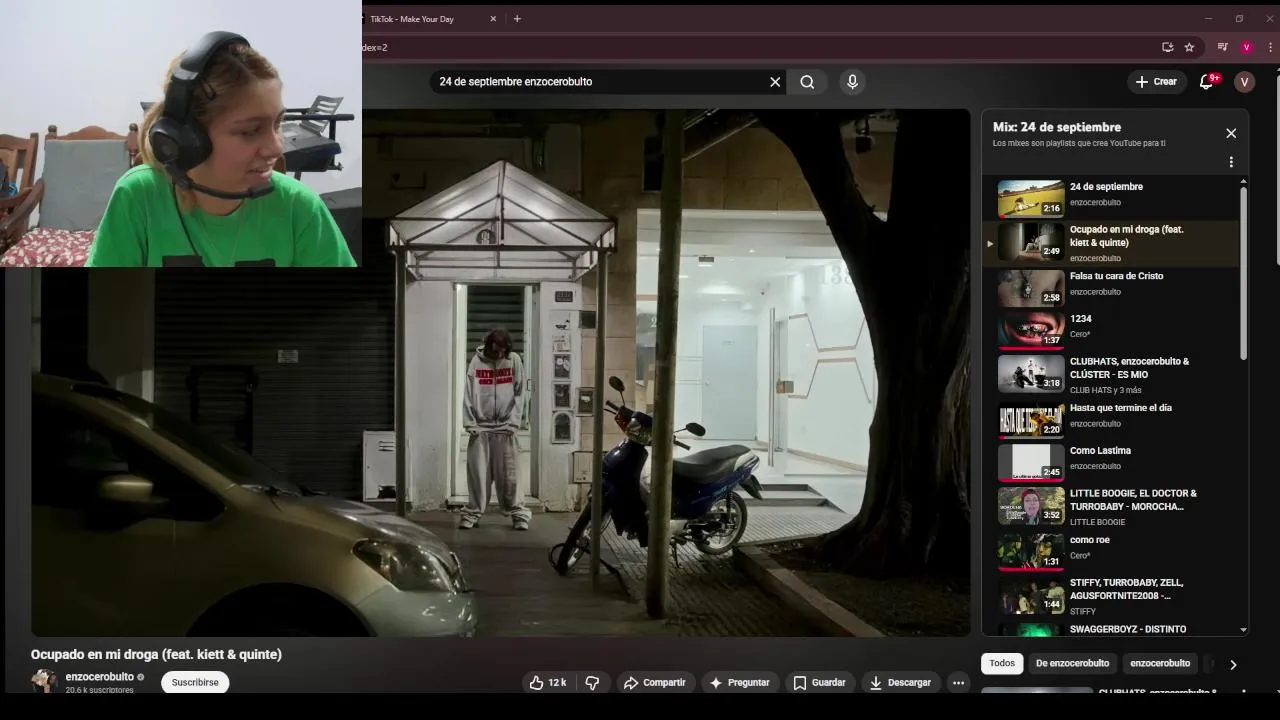Image resolution: width=1280 pixels, height=720 pixels.
Task: Click 'Mix: 24 de septiembre' heading
Action: pyautogui.click(x=1057, y=127)
